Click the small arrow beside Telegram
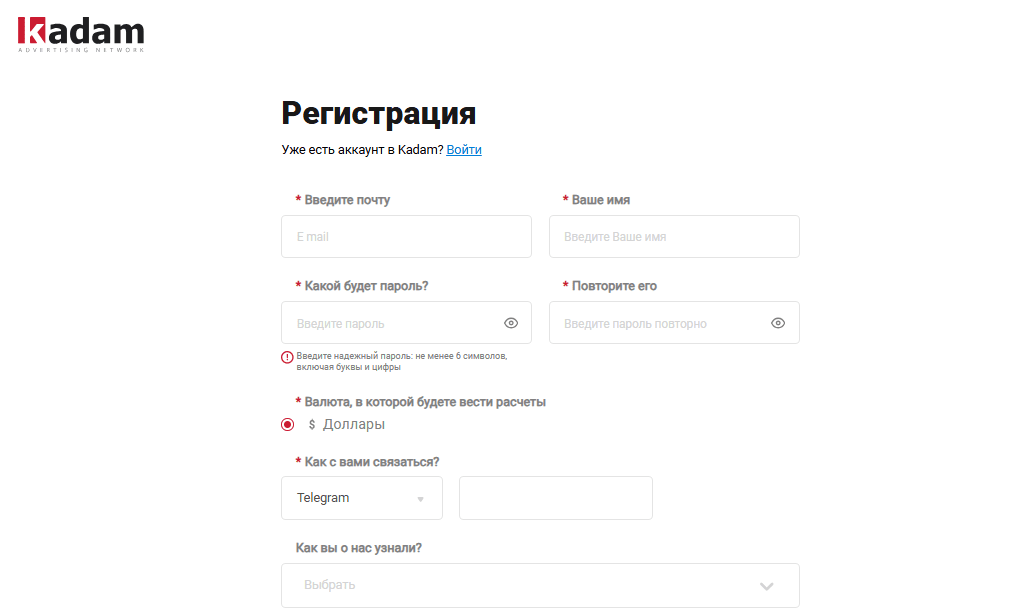This screenshot has height=613, width=1036. [421, 499]
